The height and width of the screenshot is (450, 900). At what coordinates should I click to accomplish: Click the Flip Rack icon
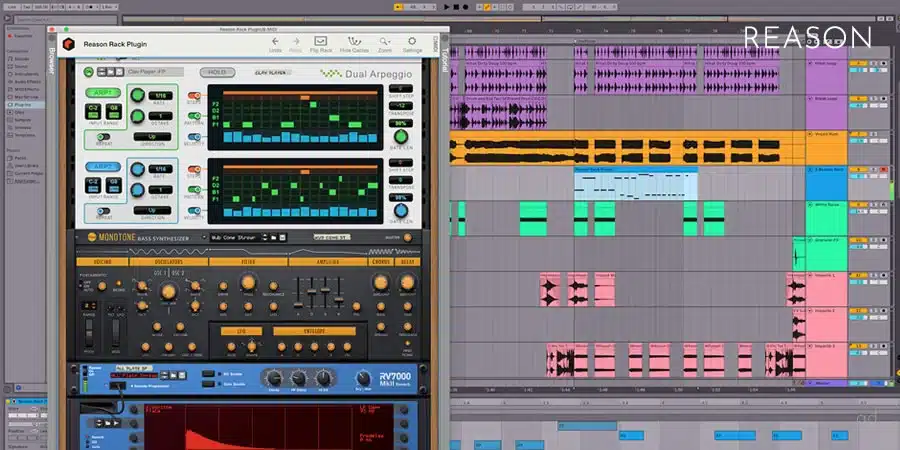pyautogui.click(x=321, y=41)
